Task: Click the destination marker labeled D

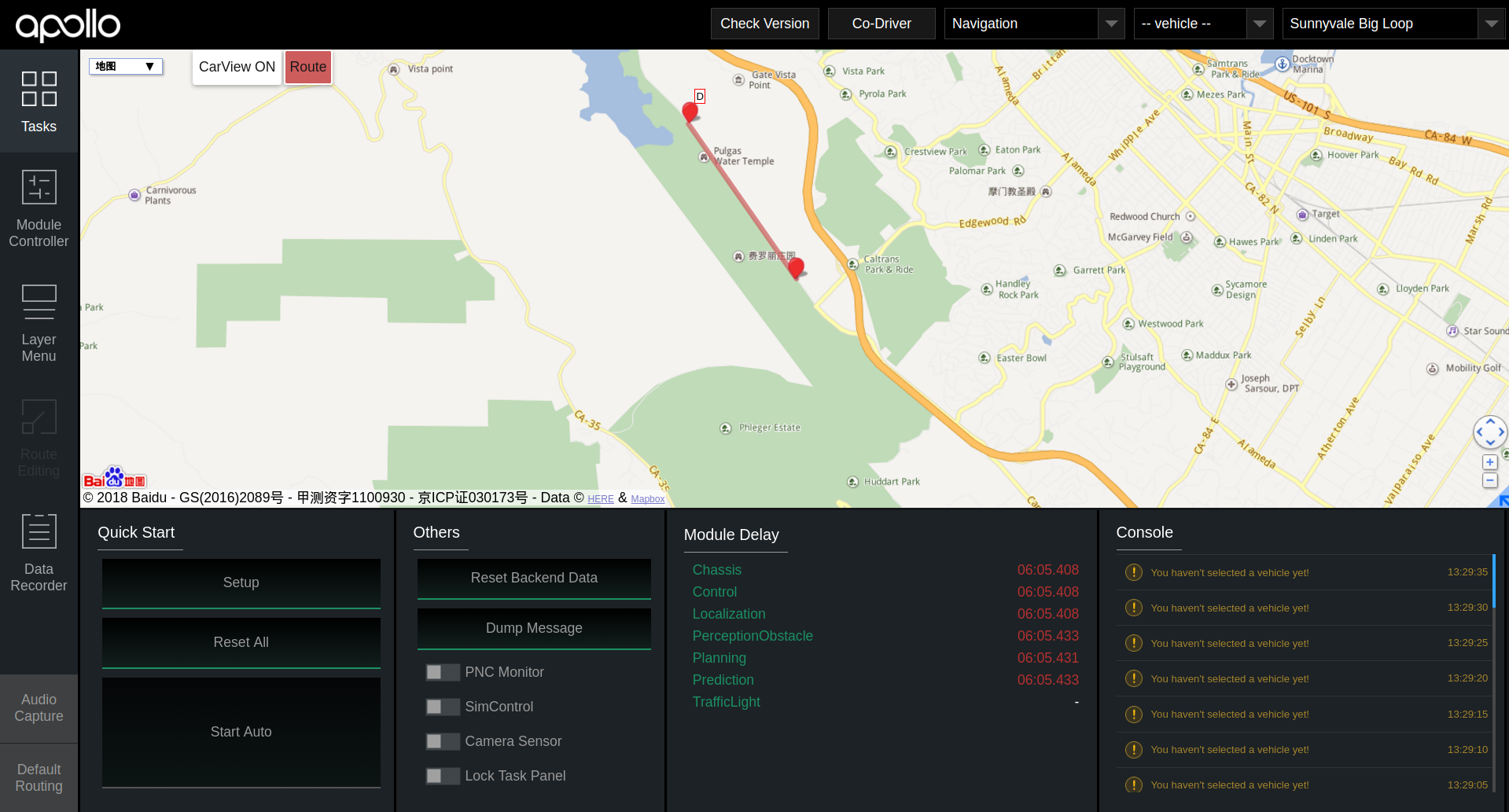Action: point(690,112)
